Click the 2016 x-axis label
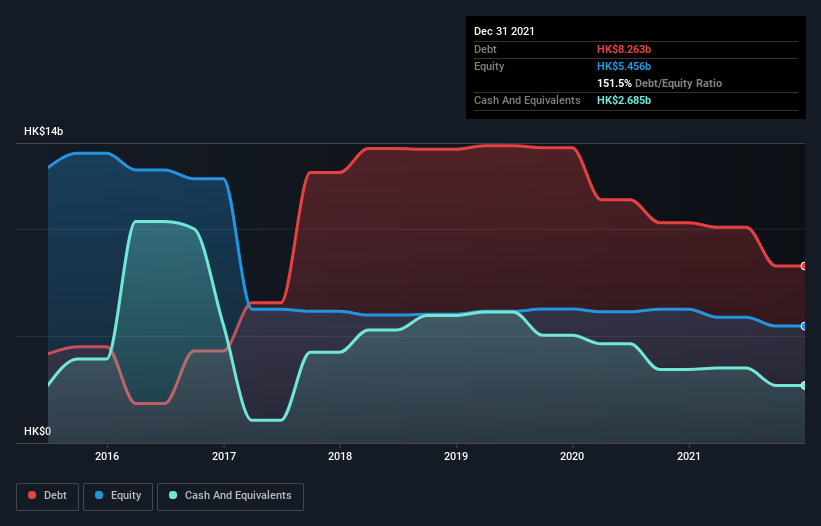The width and height of the screenshot is (821, 526). [107, 456]
